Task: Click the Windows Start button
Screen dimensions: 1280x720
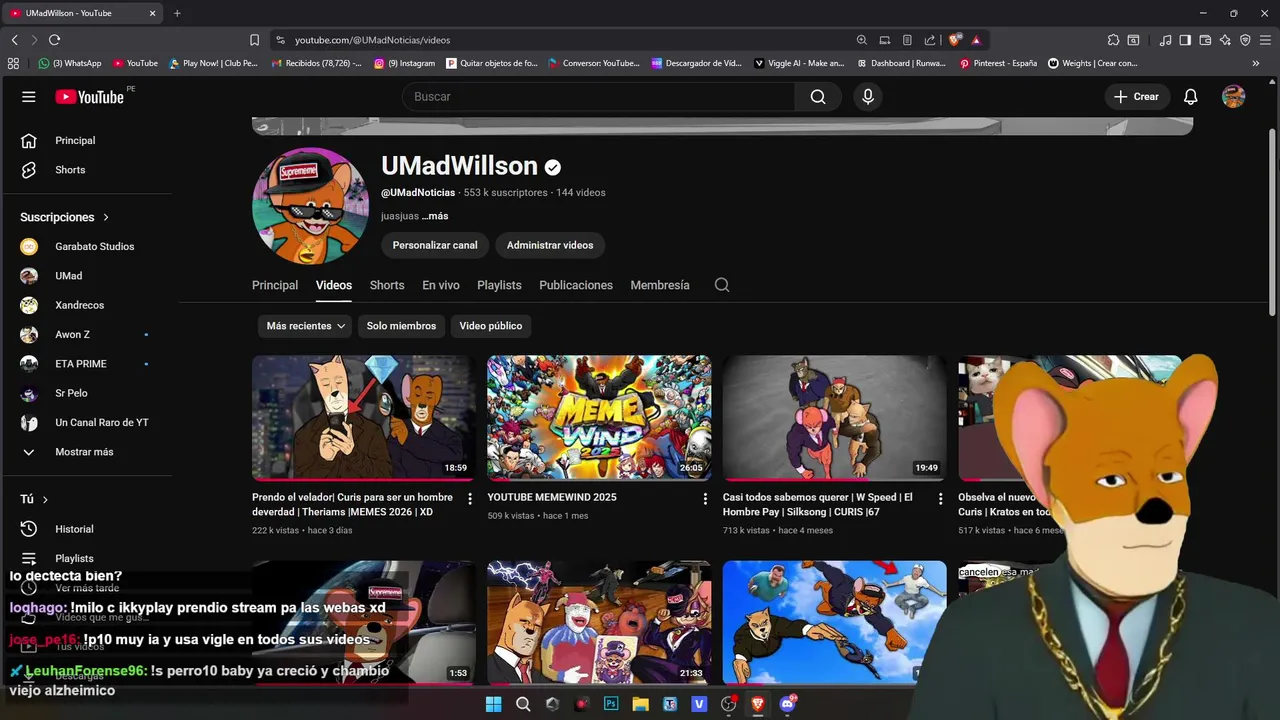Action: coord(493,704)
